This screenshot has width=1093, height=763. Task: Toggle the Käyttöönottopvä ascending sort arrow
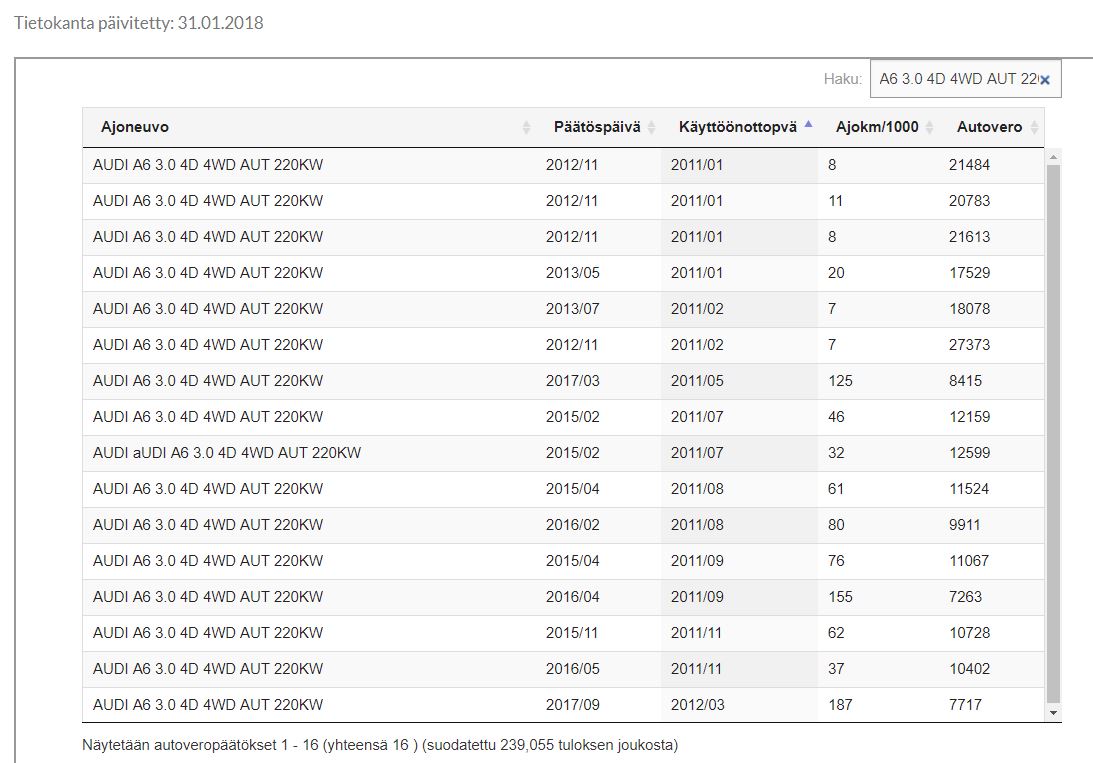pos(808,126)
